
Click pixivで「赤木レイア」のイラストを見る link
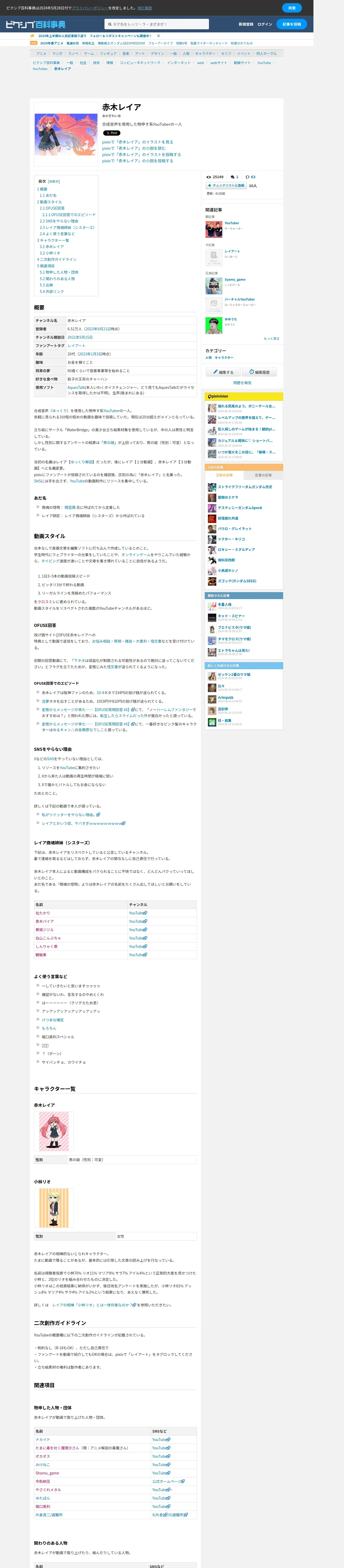click(x=138, y=142)
